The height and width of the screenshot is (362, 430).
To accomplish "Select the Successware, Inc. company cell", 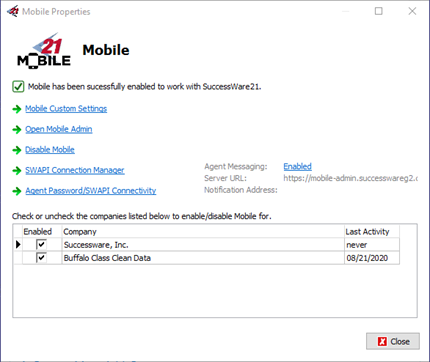I will click(x=203, y=245).
